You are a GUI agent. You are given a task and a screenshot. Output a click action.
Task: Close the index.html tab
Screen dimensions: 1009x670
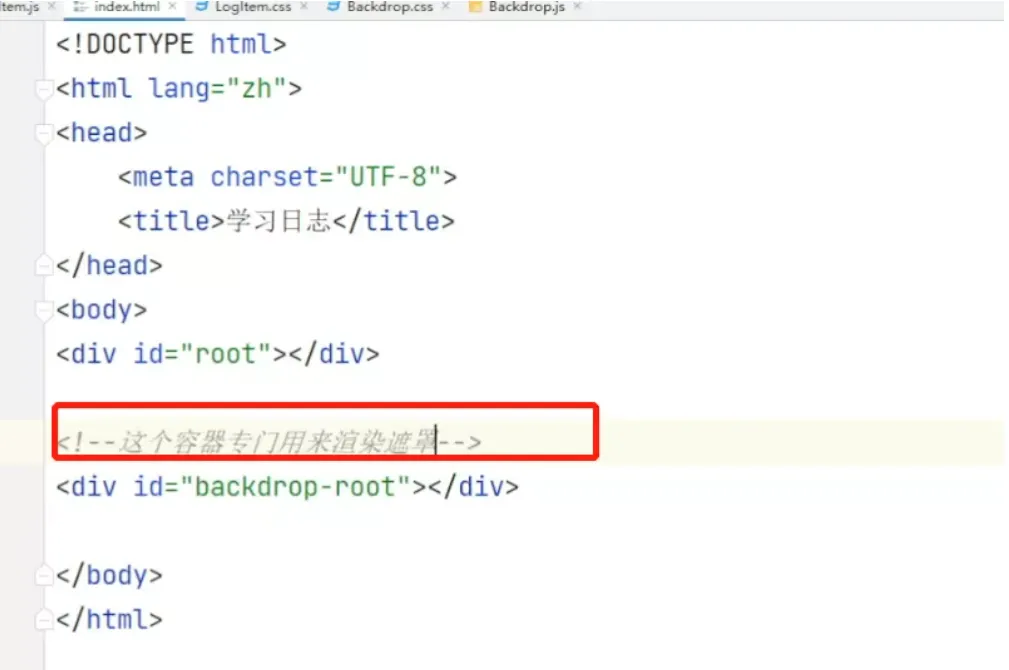172,6
